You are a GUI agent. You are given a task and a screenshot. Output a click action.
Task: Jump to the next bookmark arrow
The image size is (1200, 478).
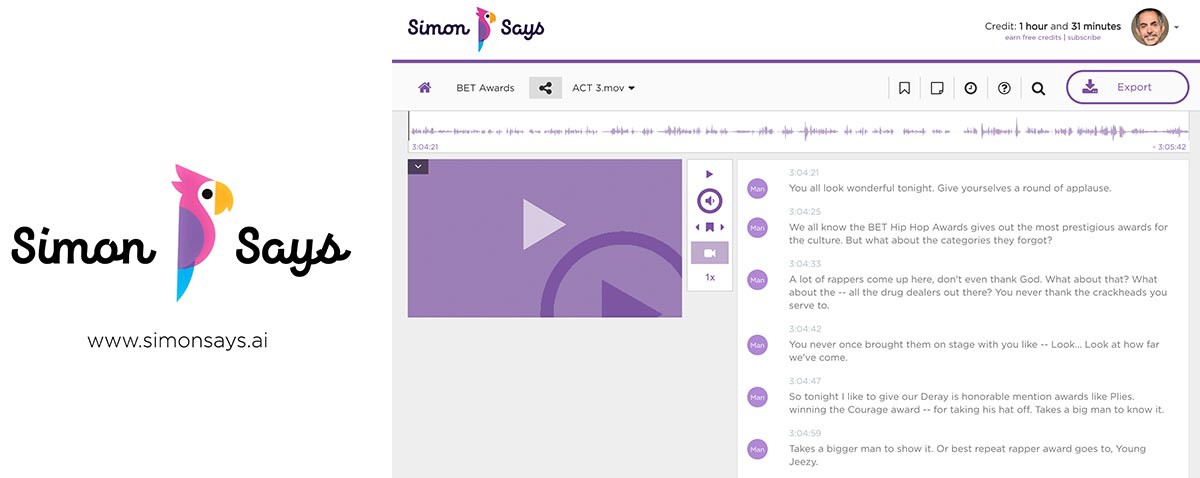[x=723, y=228]
